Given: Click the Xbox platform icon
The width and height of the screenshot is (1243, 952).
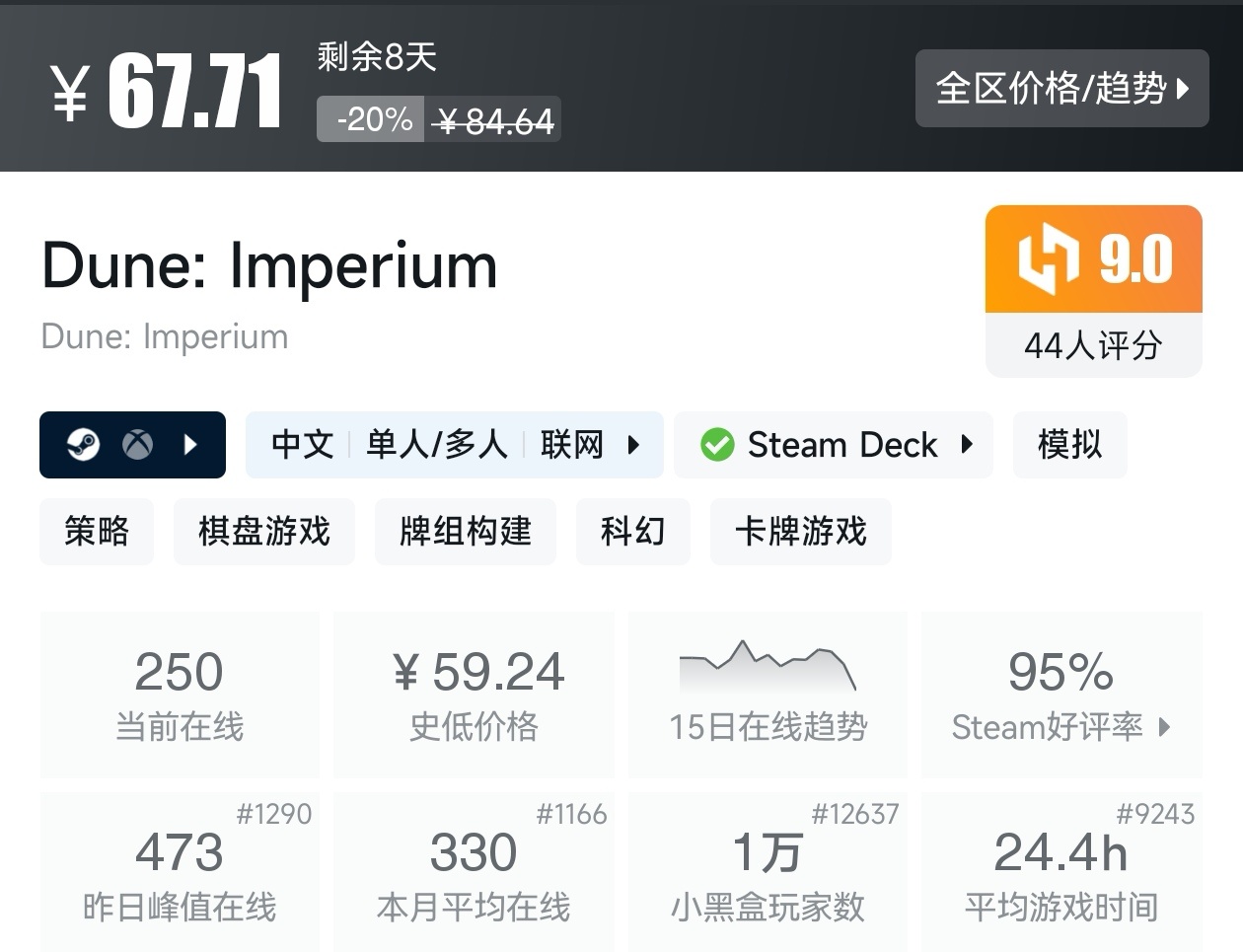Looking at the screenshot, I should 137,445.
